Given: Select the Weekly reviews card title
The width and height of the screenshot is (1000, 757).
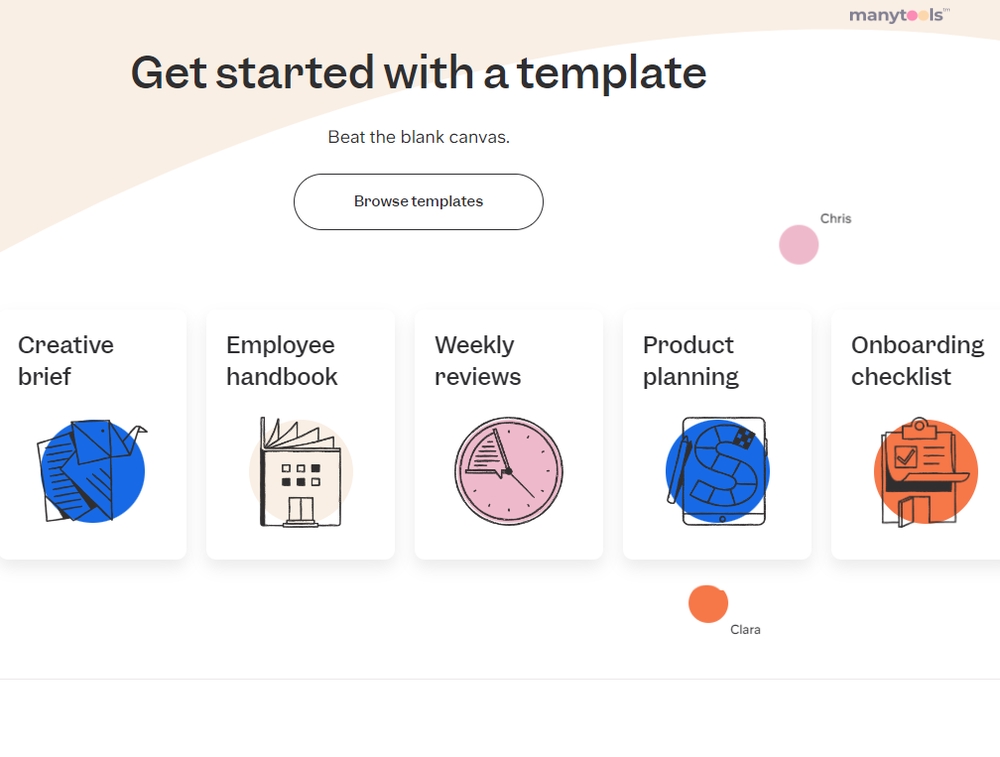Looking at the screenshot, I should pos(478,360).
